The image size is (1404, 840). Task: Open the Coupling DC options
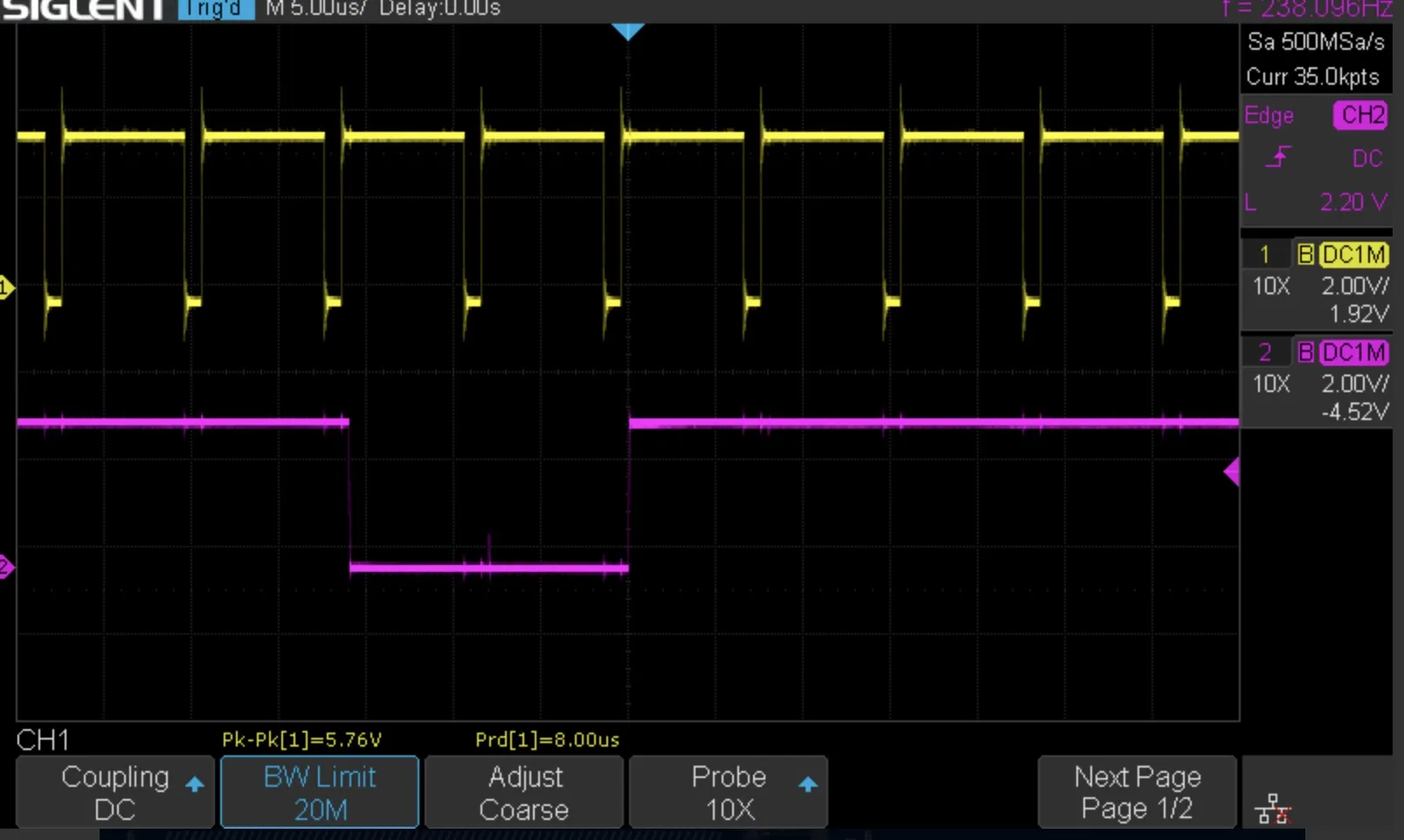pos(115,792)
